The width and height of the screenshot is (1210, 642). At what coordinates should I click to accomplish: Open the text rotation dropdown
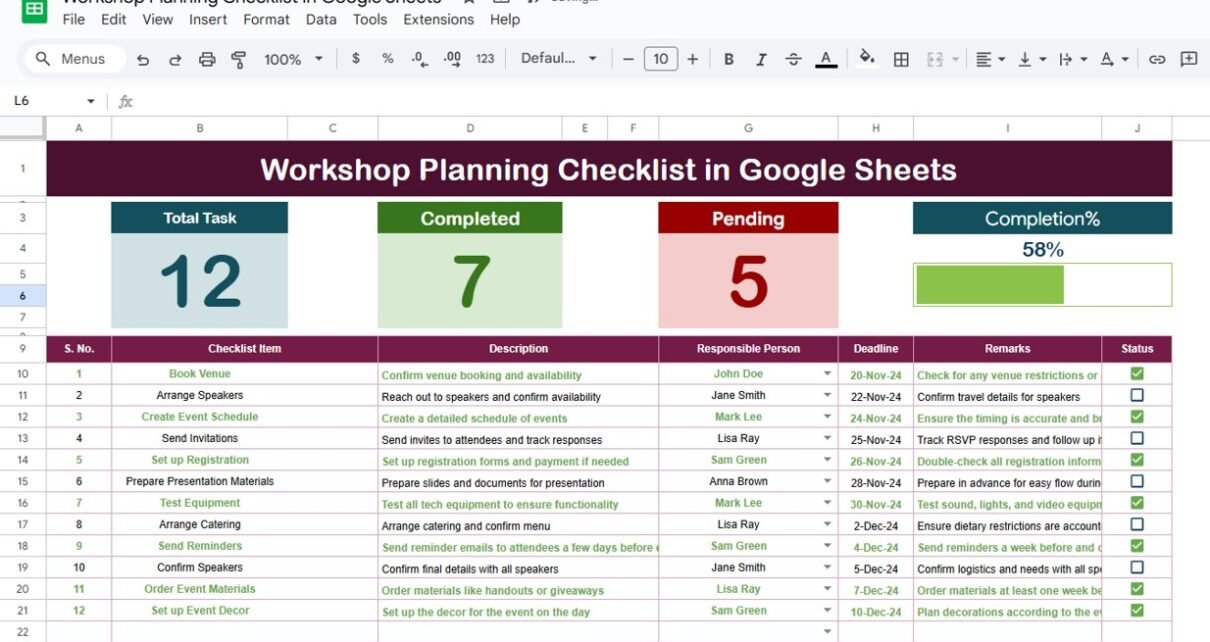click(x=1113, y=59)
